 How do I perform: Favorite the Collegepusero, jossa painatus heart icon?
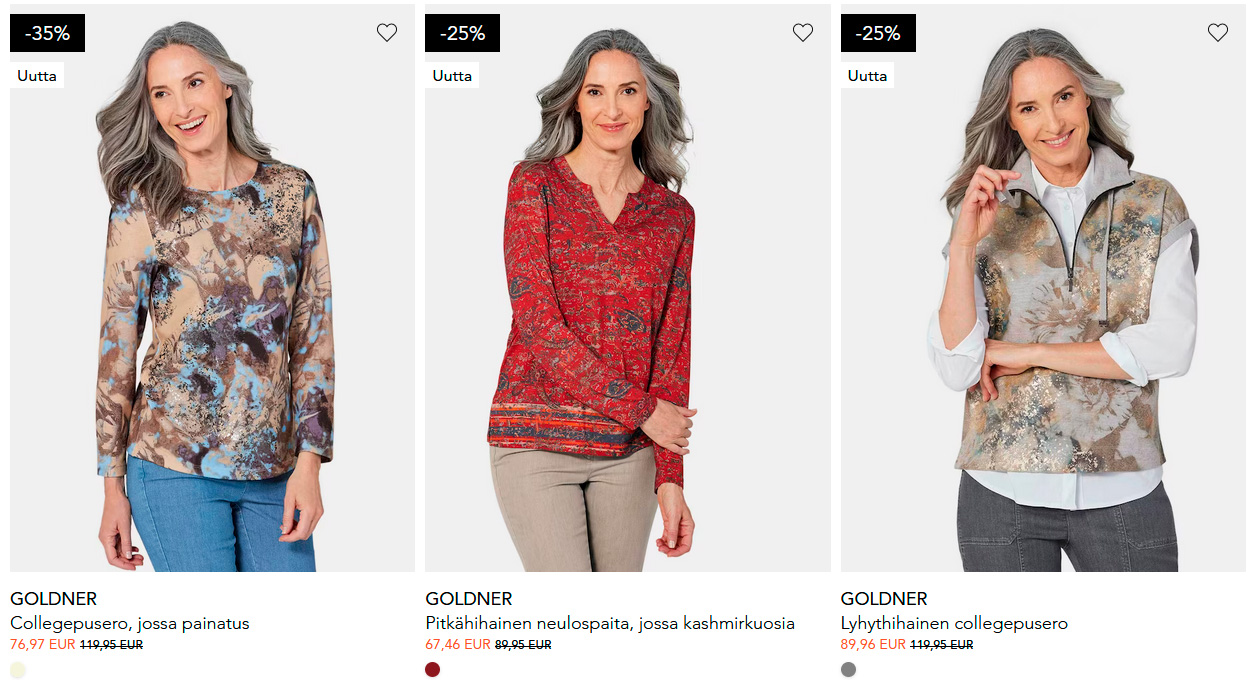(387, 33)
